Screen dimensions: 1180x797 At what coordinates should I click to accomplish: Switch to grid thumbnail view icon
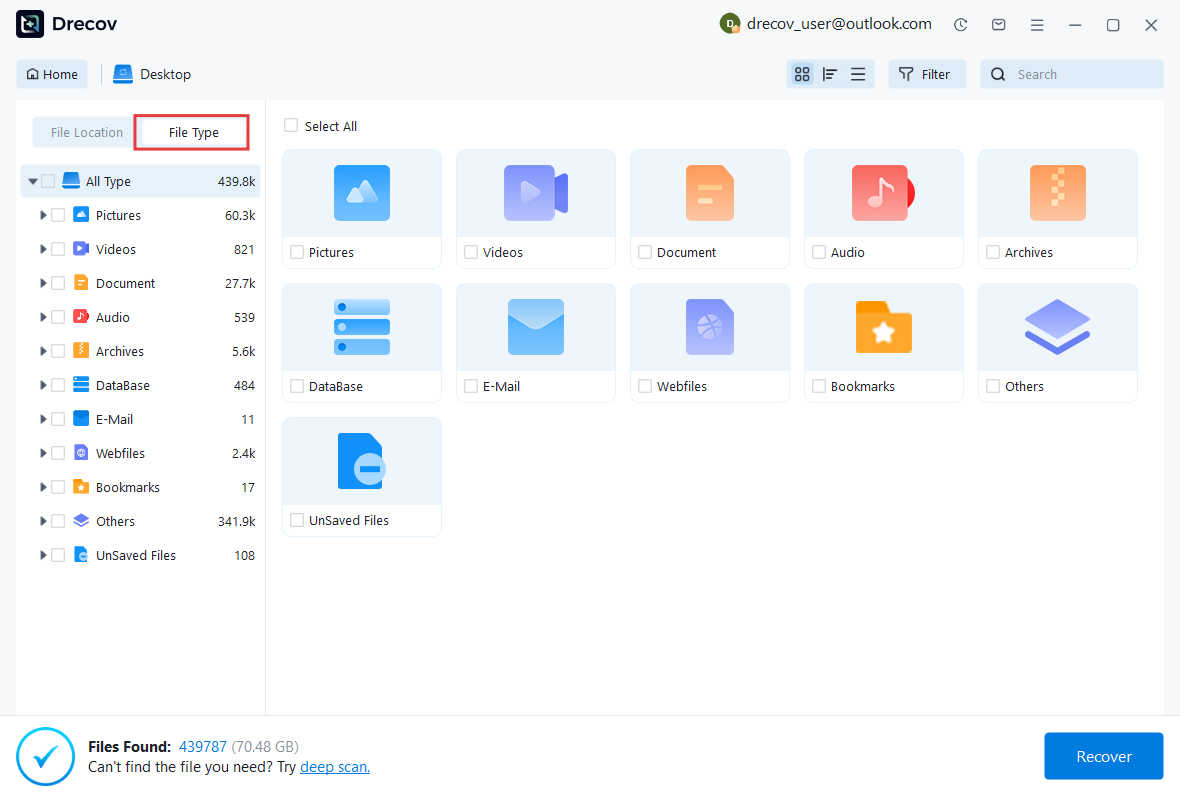pos(801,74)
